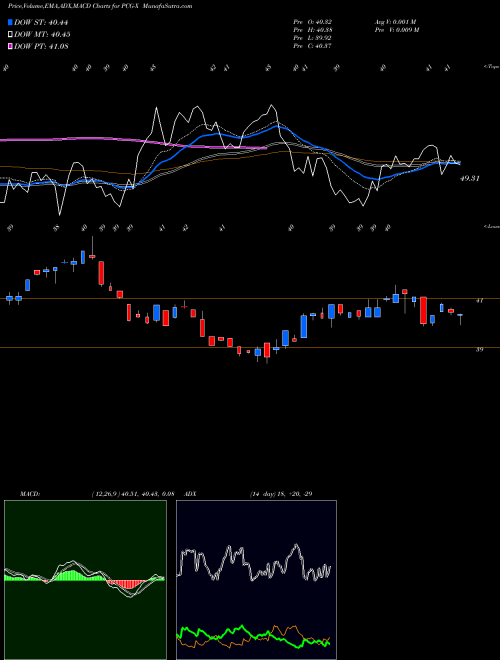Click the 49.31 price label
500x660 pixels.
470,178
